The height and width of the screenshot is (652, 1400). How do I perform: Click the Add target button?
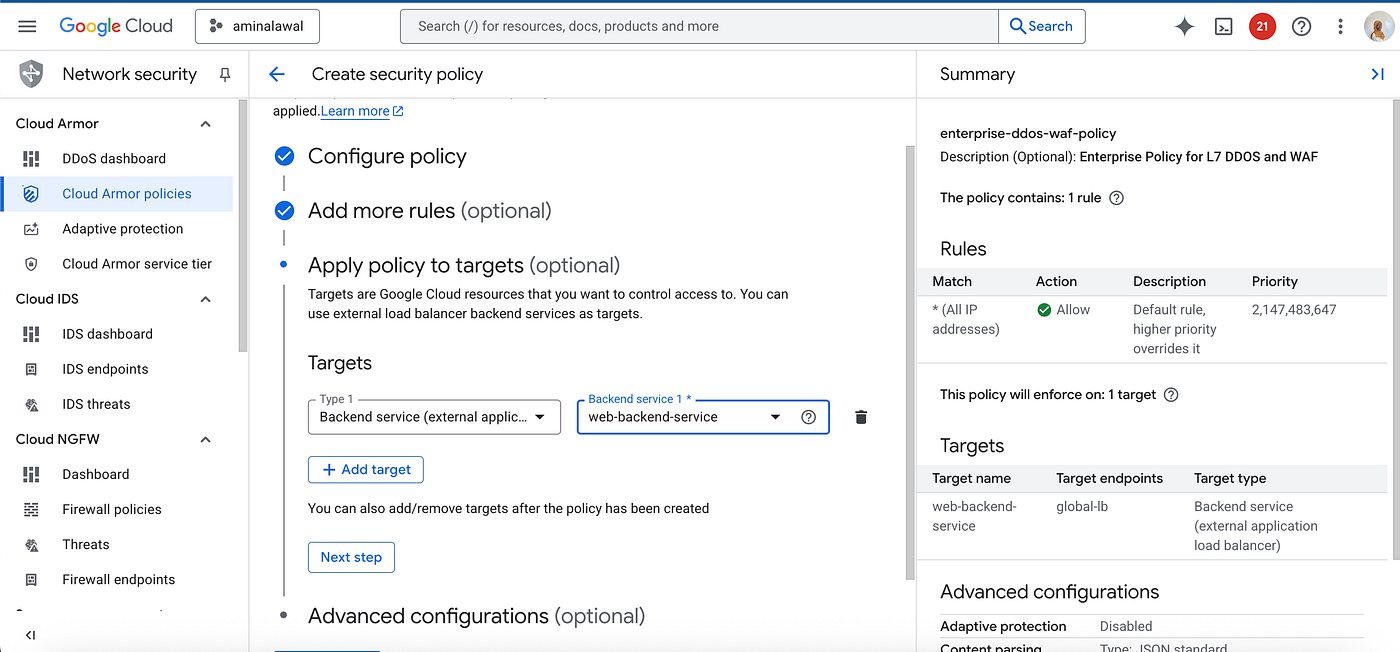pos(366,470)
